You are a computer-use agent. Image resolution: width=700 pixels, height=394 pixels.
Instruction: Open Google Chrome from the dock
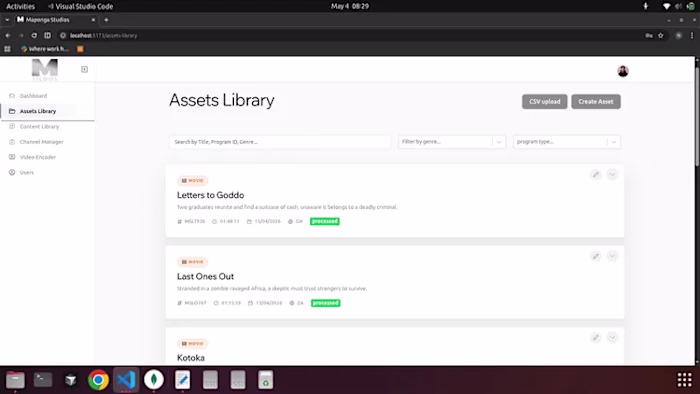(x=98, y=380)
